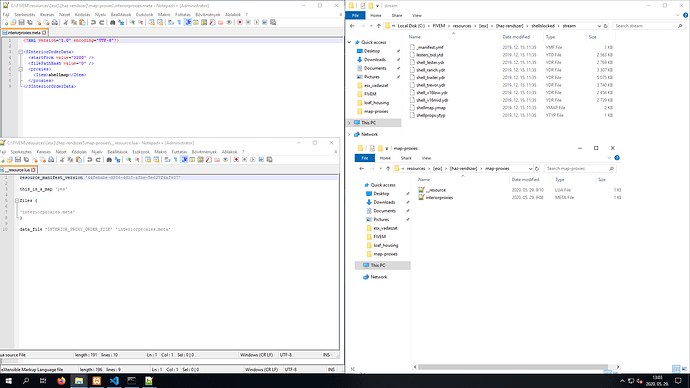Click the Search stream input field
This screenshot has height=388, width=690.
[648, 26]
